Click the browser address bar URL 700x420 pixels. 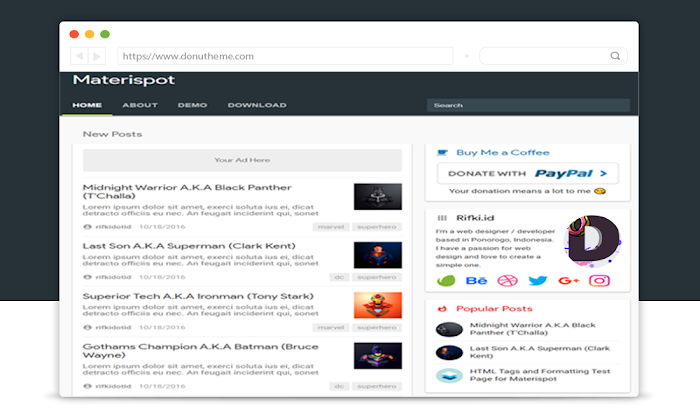coord(285,56)
